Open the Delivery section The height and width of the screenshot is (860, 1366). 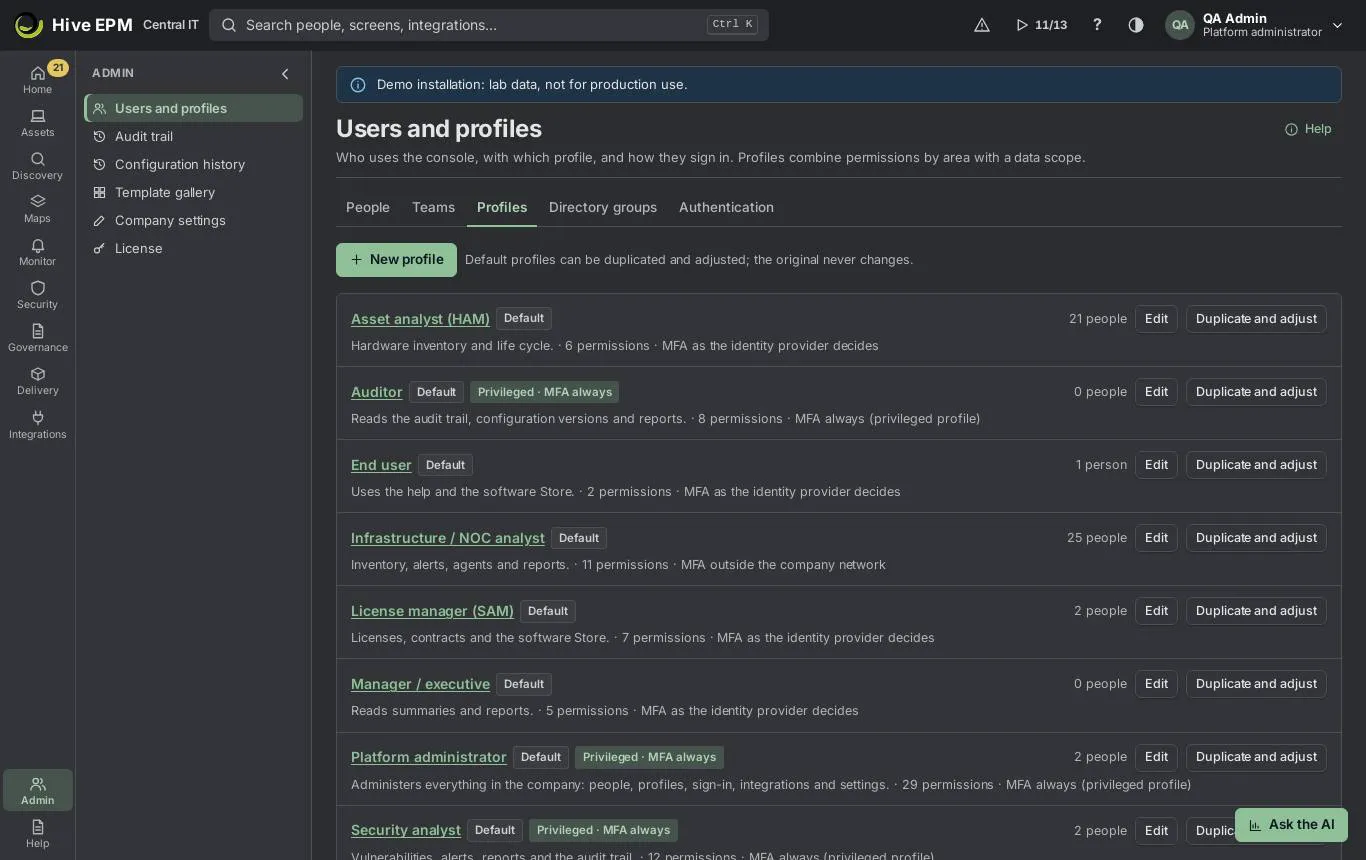click(x=37, y=381)
